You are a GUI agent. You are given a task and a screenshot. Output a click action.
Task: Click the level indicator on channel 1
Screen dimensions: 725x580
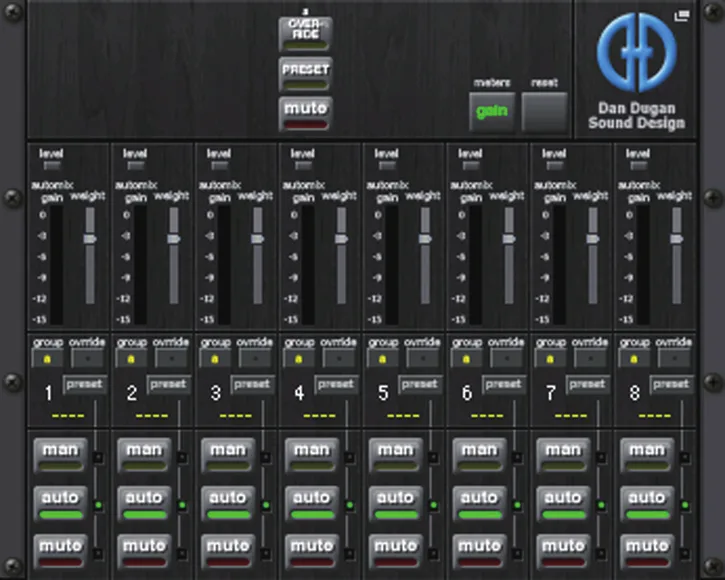tap(51, 166)
